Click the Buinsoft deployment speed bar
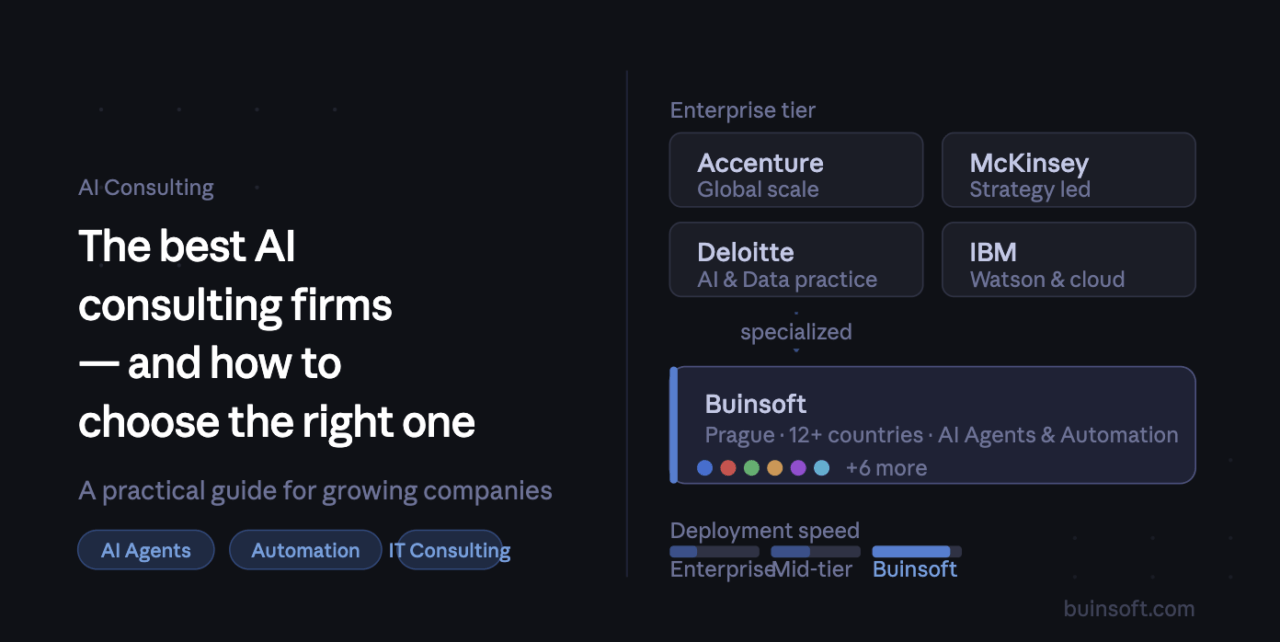Screen dimensions: 1280x642 click(x=916, y=551)
